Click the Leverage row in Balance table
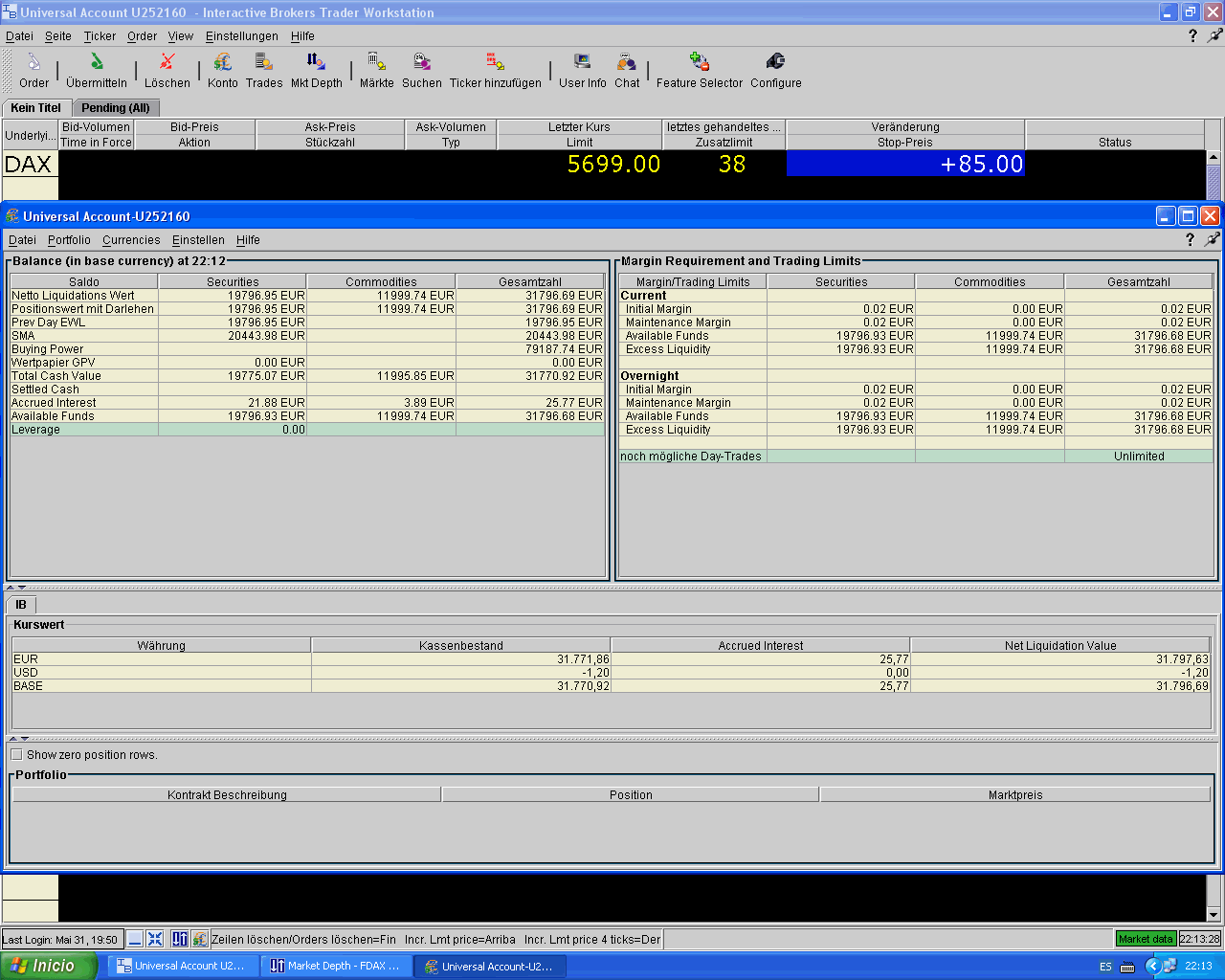Image resolution: width=1225 pixels, height=980 pixels. click(307, 430)
